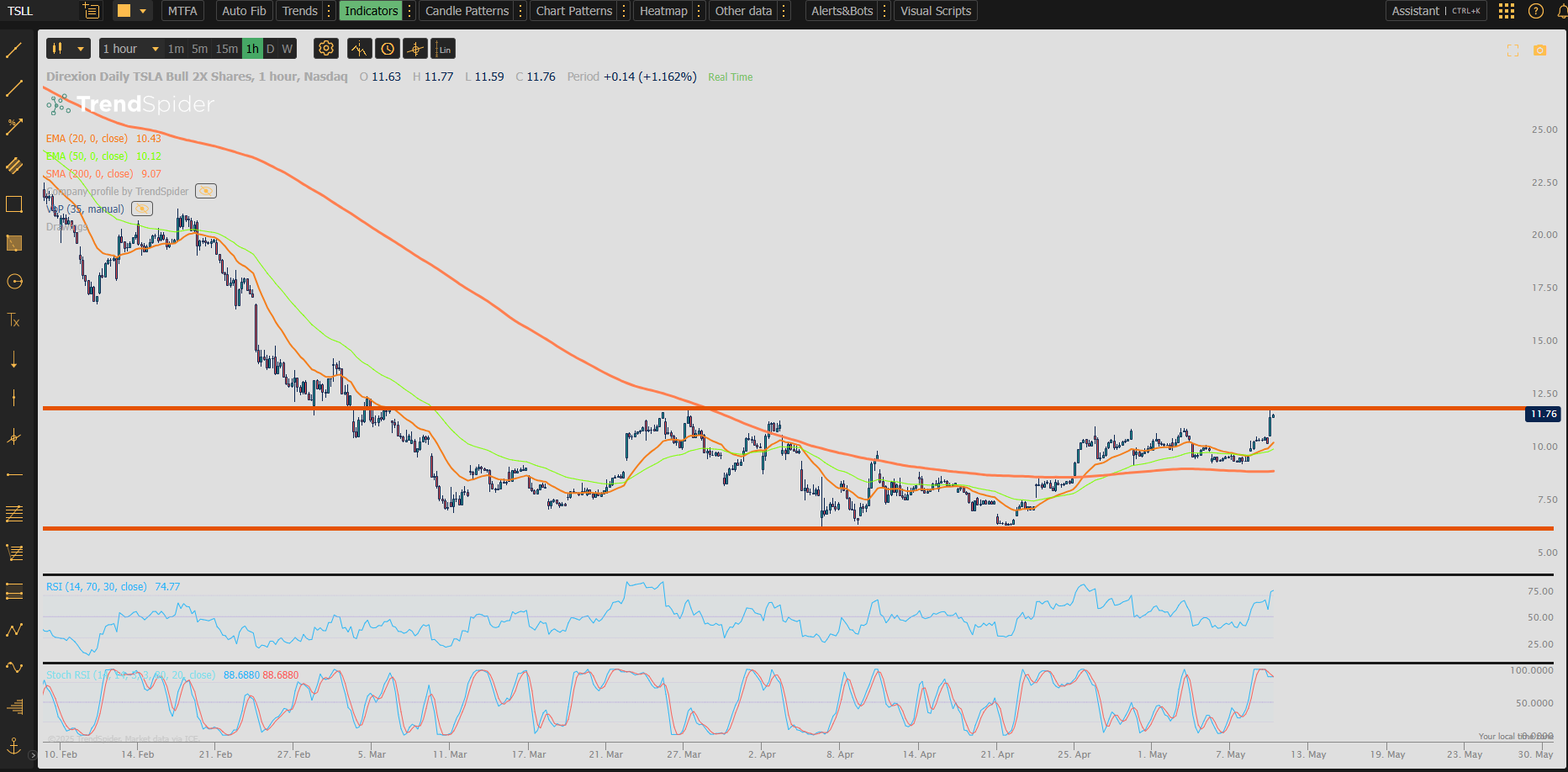Select the zigzag polyline tool

coord(14,630)
